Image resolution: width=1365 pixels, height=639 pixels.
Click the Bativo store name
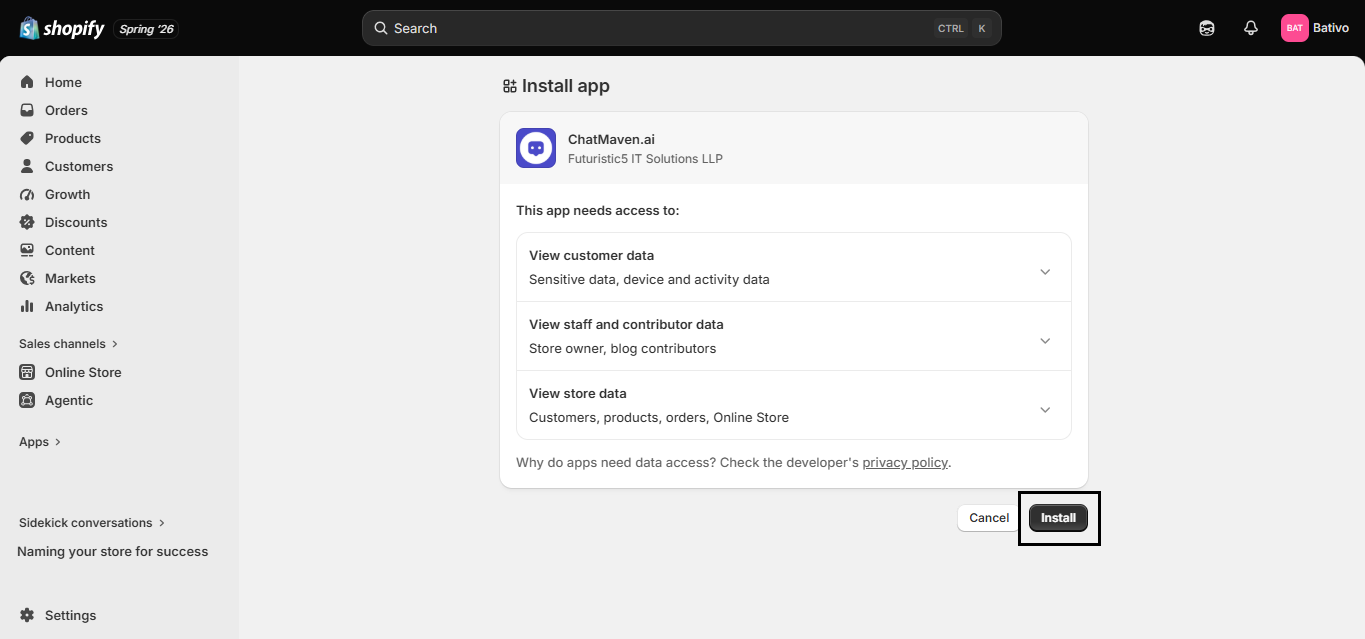[x=1331, y=28]
